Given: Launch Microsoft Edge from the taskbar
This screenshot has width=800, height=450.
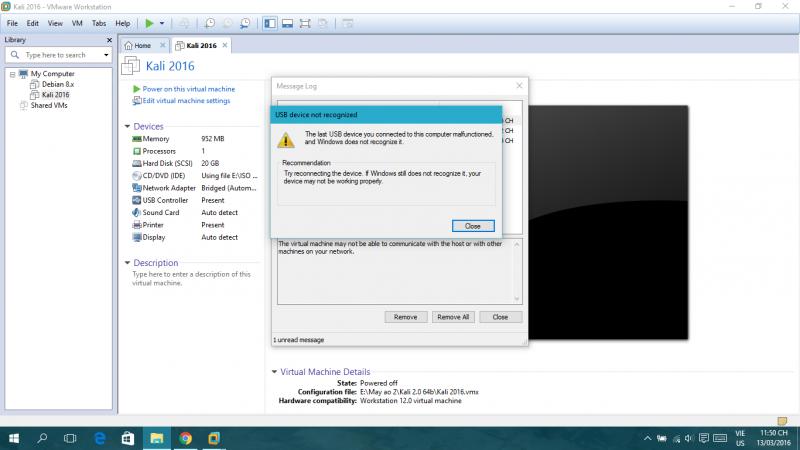Looking at the screenshot, I should (x=99, y=438).
